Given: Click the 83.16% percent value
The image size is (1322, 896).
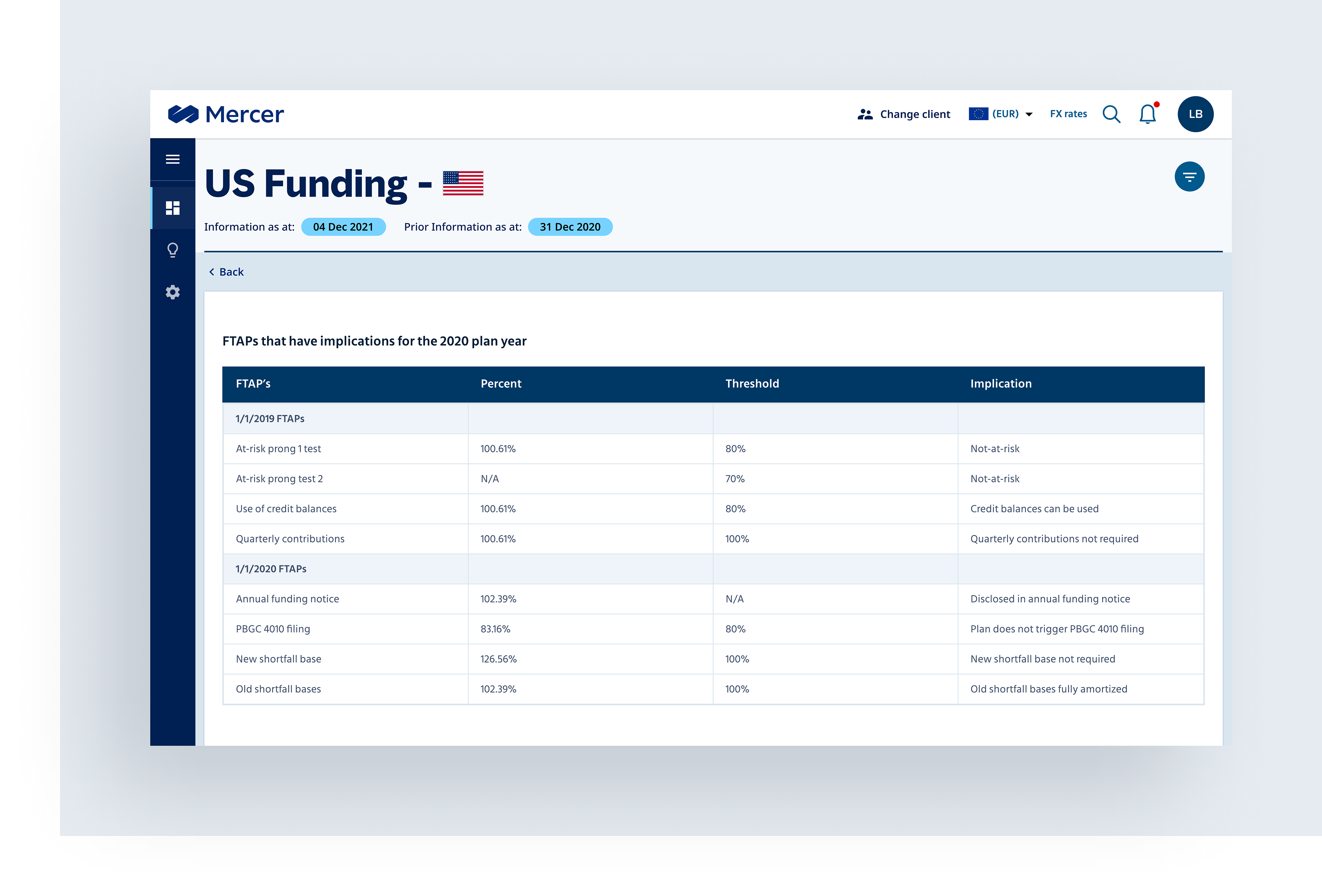Looking at the screenshot, I should tap(495, 629).
